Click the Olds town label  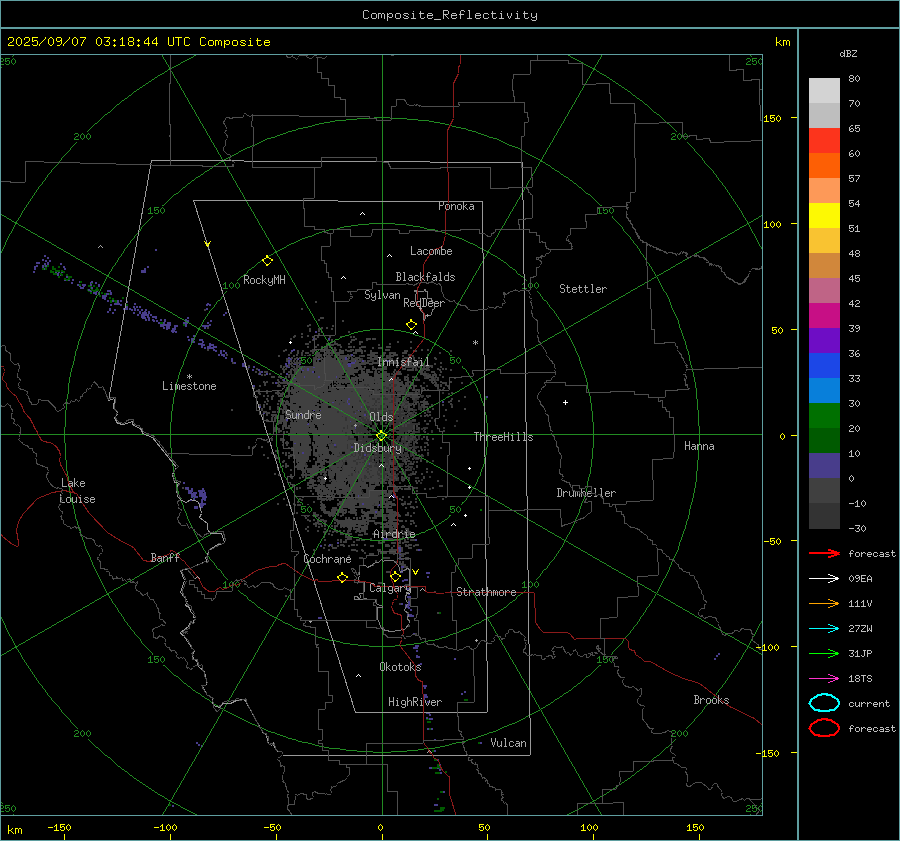click(x=381, y=417)
